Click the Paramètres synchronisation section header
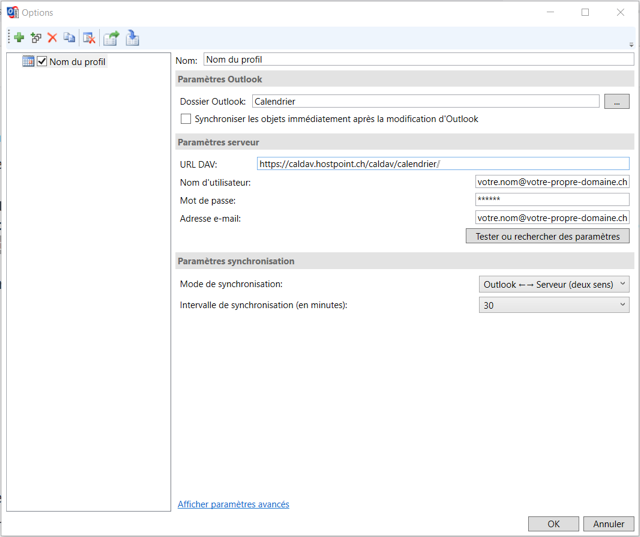Viewport: 640px width, 537px height. [404, 261]
